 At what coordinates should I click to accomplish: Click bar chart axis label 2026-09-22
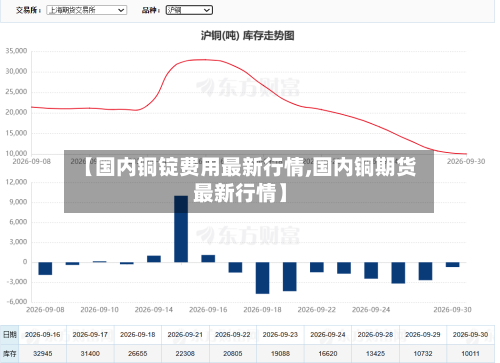(317, 310)
